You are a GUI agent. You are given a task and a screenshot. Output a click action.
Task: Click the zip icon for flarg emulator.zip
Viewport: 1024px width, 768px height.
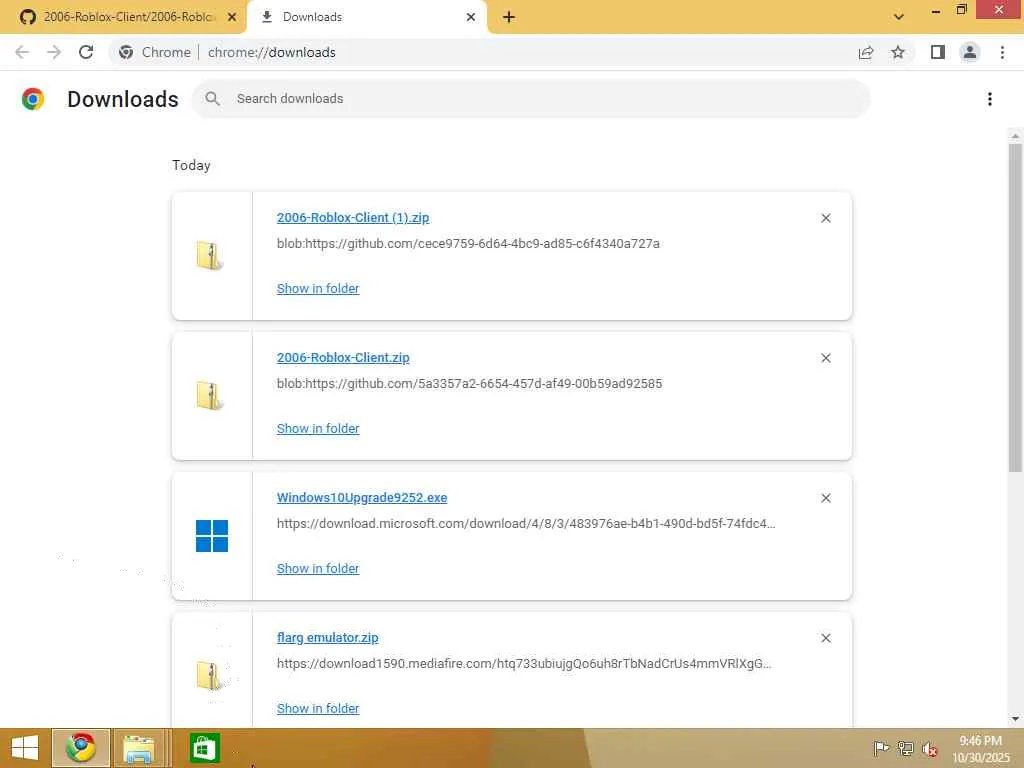coord(210,675)
